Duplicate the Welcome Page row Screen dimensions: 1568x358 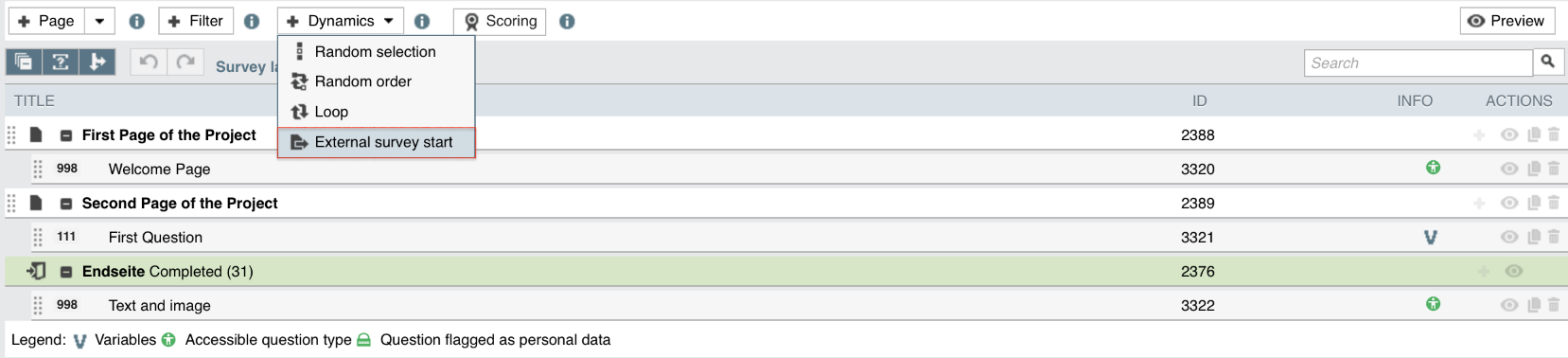click(1534, 169)
